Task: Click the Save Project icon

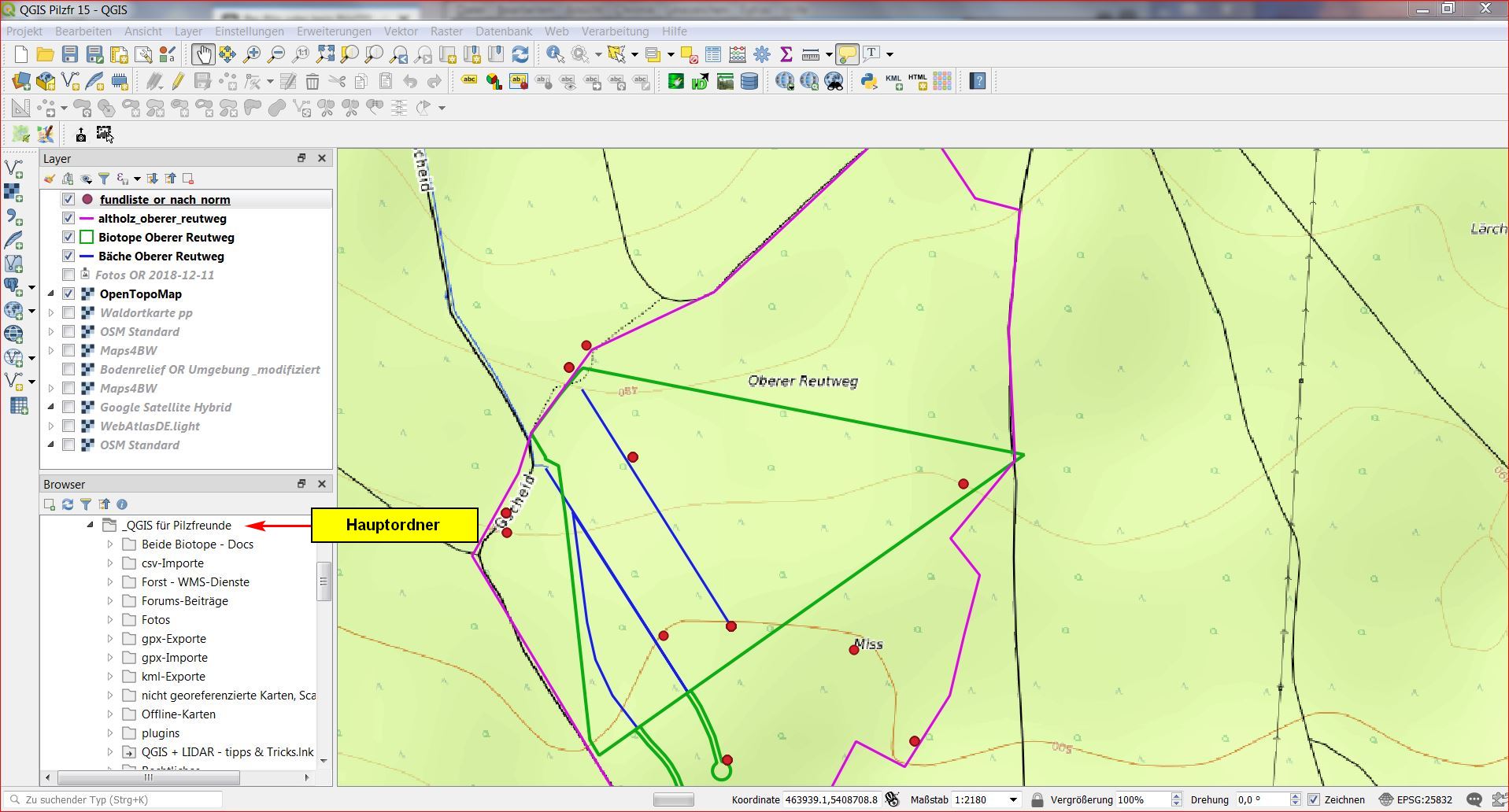Action: [70, 54]
